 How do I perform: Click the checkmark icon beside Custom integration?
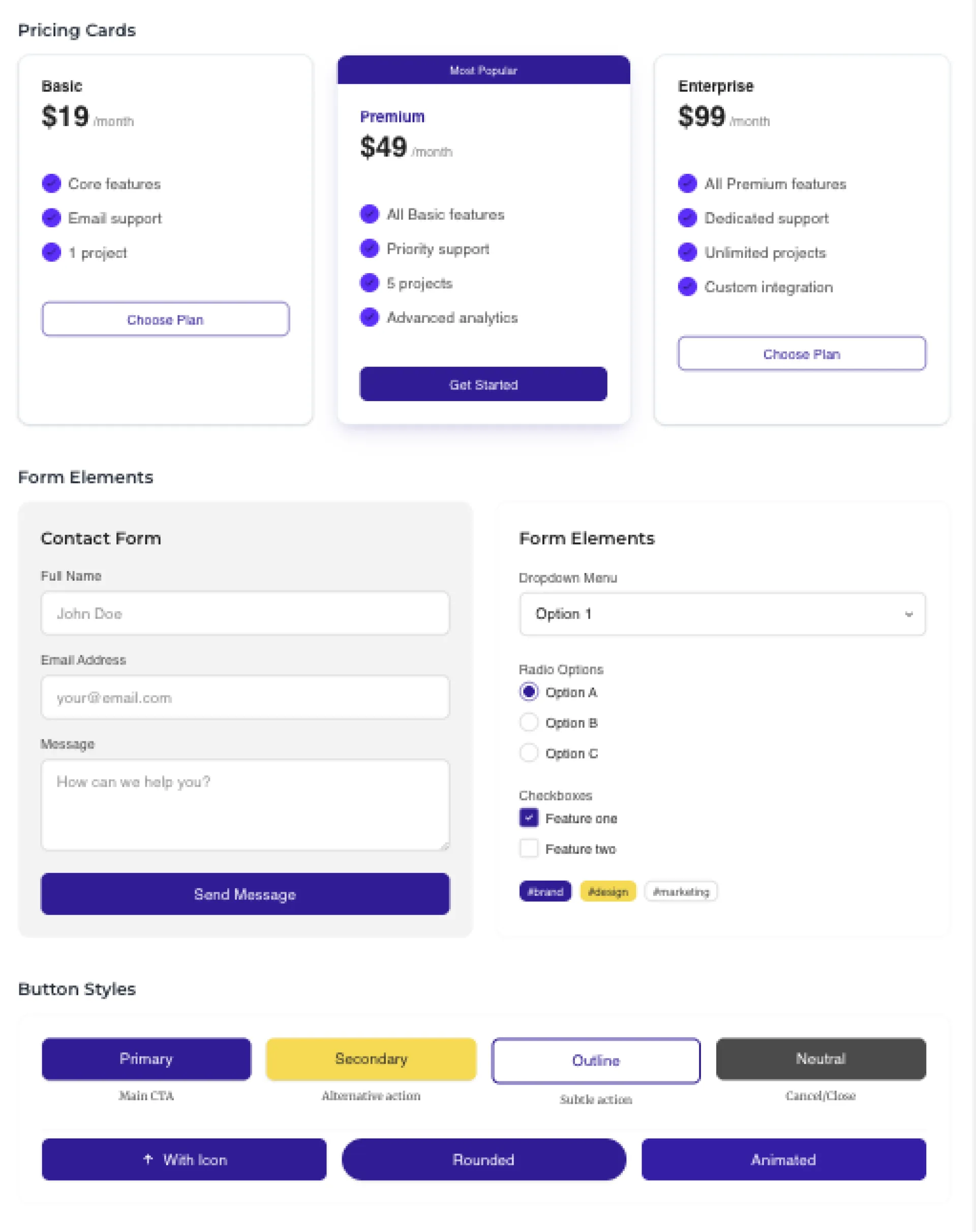pyautogui.click(x=687, y=286)
